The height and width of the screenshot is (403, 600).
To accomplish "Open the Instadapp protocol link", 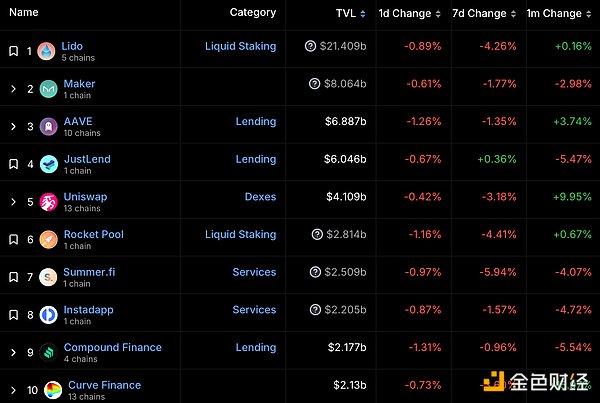I will coord(88,310).
